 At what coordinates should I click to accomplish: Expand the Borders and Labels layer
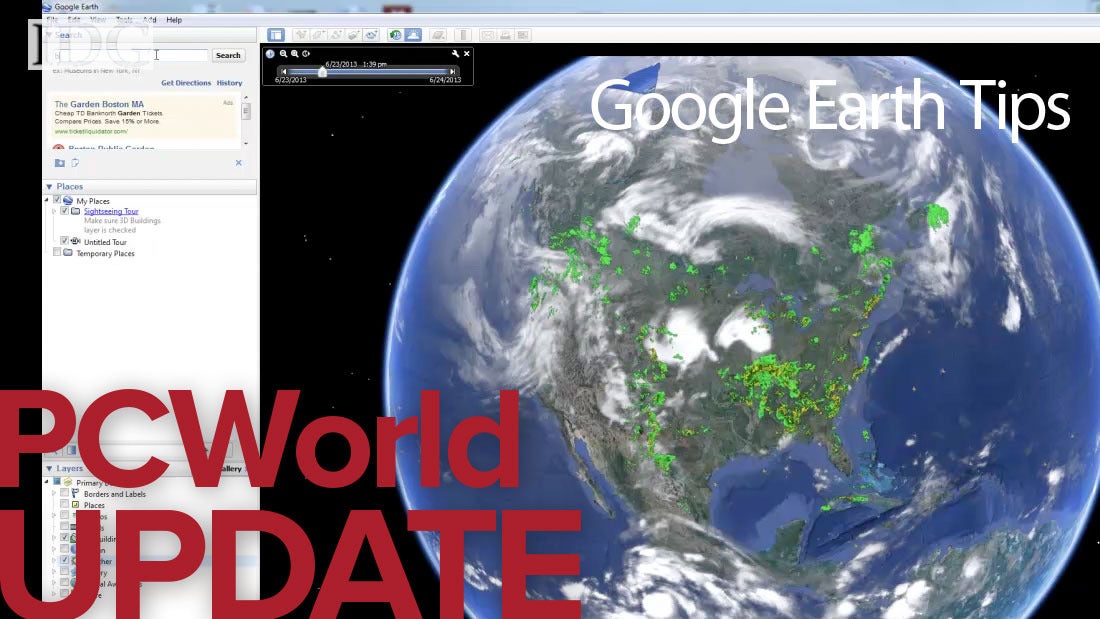(x=54, y=493)
